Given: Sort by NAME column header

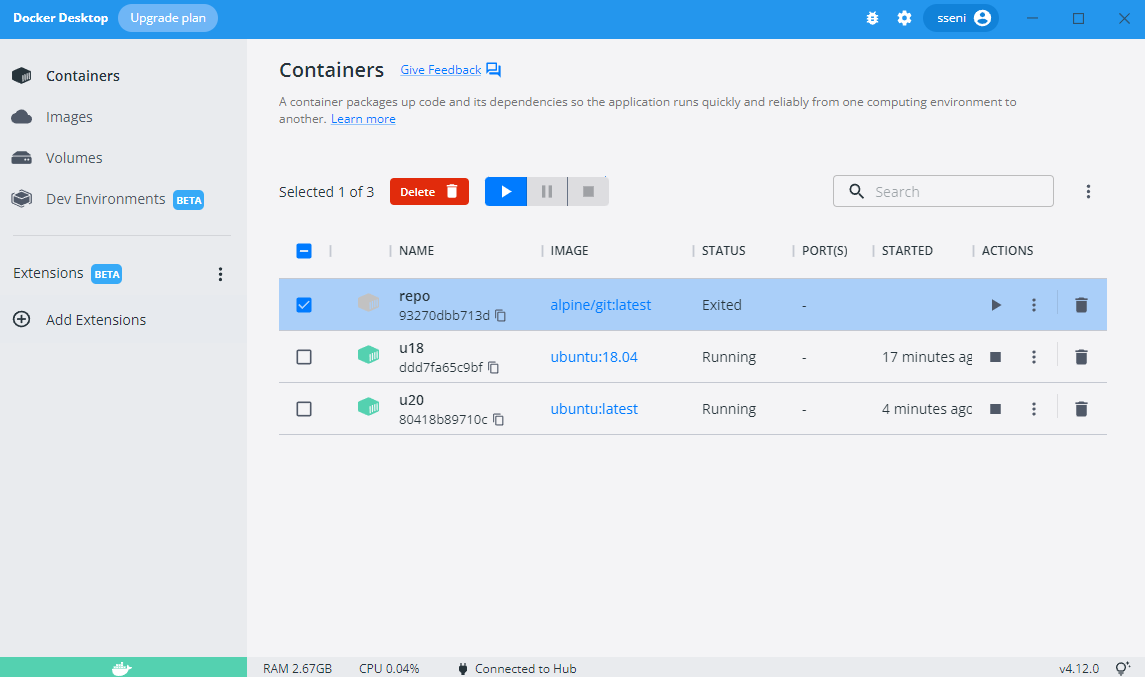Looking at the screenshot, I should (x=416, y=251).
